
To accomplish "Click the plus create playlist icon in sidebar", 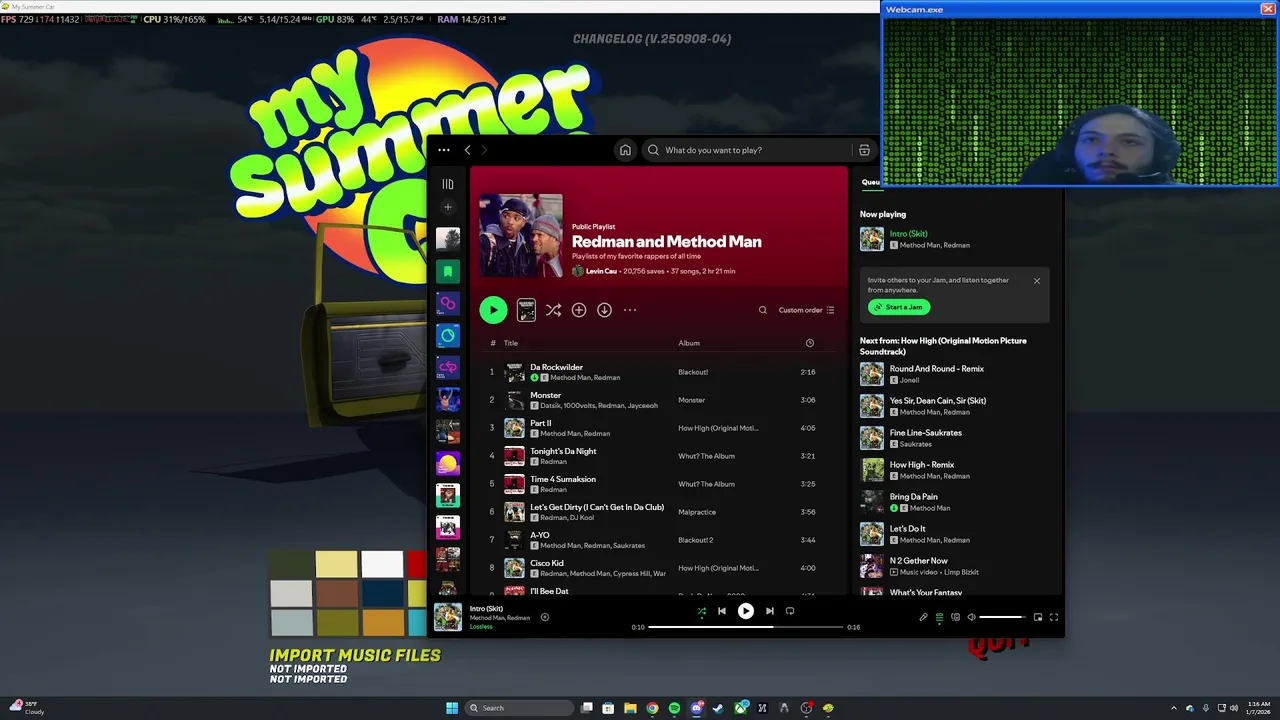I will click(448, 207).
